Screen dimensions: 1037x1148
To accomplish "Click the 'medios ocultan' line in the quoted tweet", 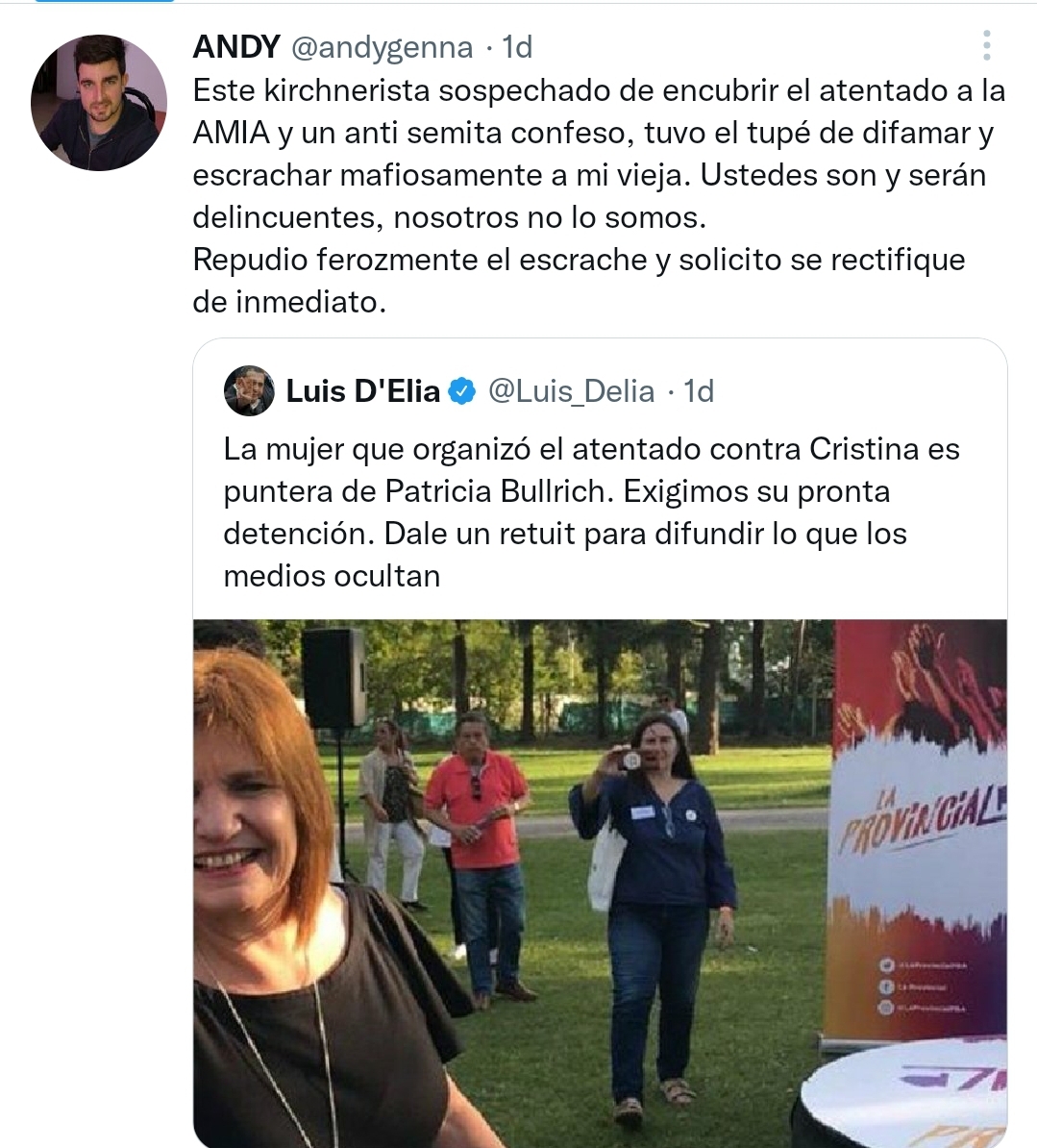I will [x=332, y=576].
